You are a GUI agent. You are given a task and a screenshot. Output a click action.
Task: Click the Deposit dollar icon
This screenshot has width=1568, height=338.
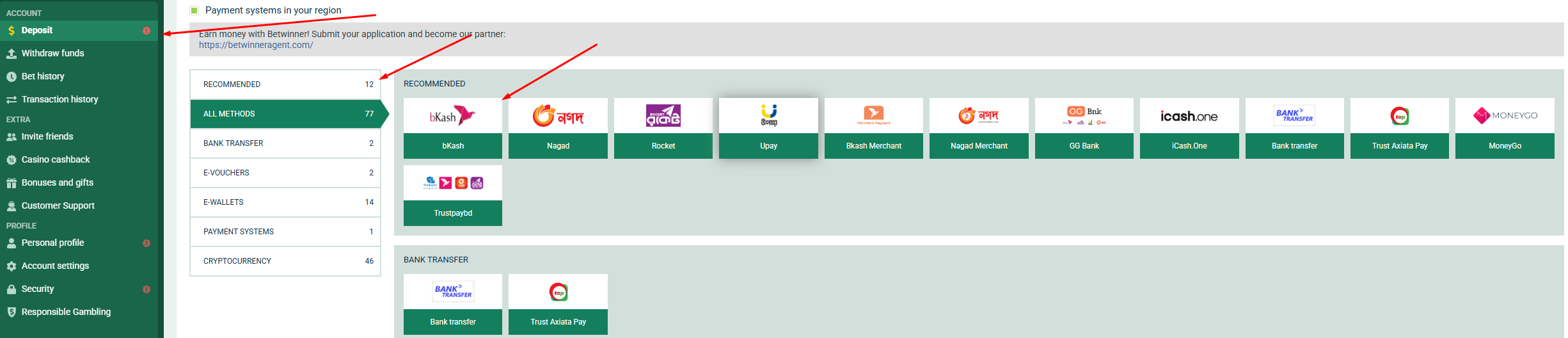click(x=12, y=31)
